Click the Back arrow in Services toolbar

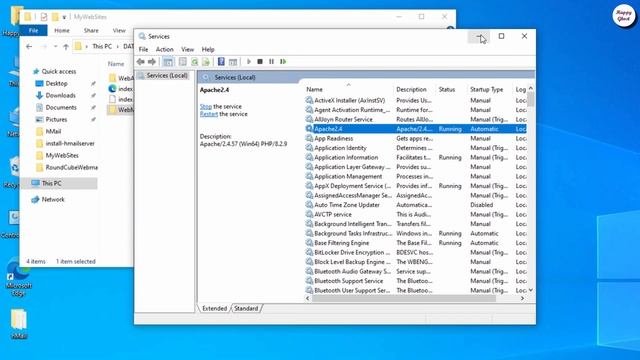pyautogui.click(x=141, y=62)
